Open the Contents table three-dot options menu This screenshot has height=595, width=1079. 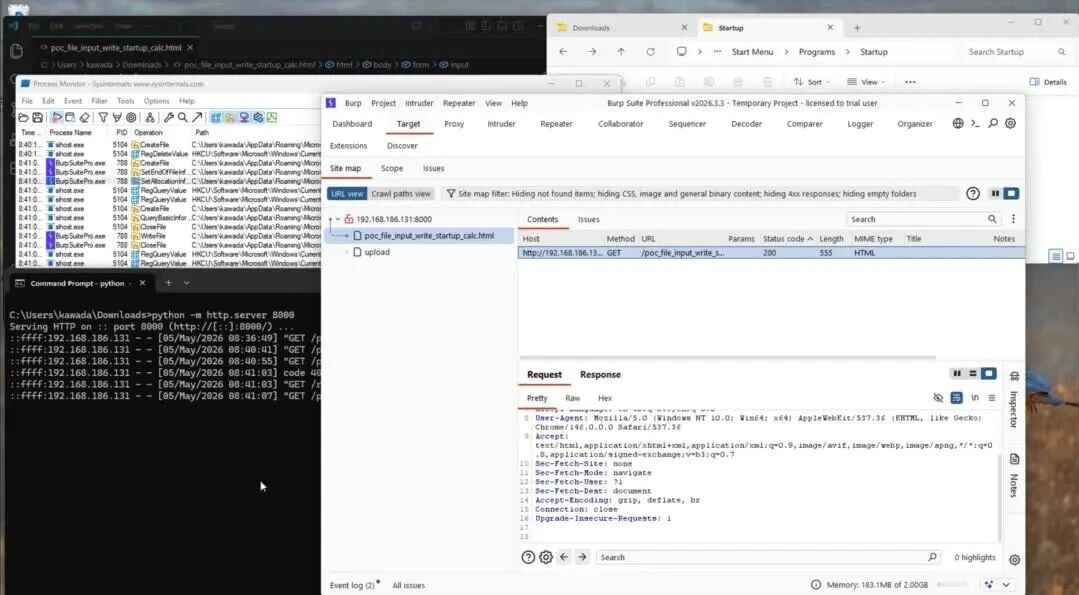coord(1013,219)
